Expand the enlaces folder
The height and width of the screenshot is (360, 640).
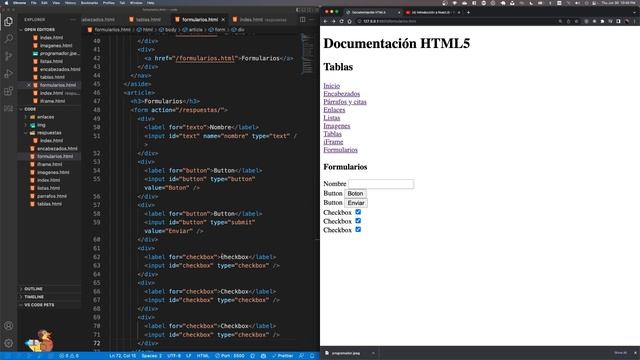[x=45, y=117]
